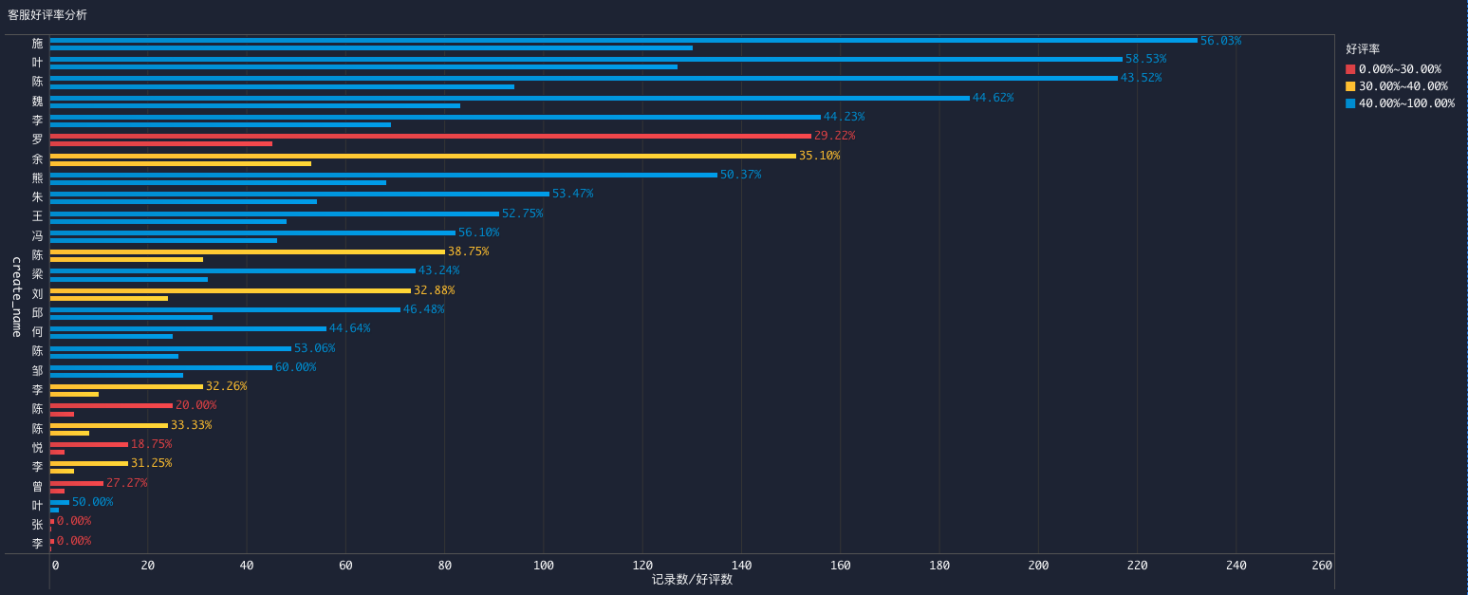Click the 客服好评率分析 chart title
Screen dimensions: 1468x595
pyautogui.click(x=47, y=15)
